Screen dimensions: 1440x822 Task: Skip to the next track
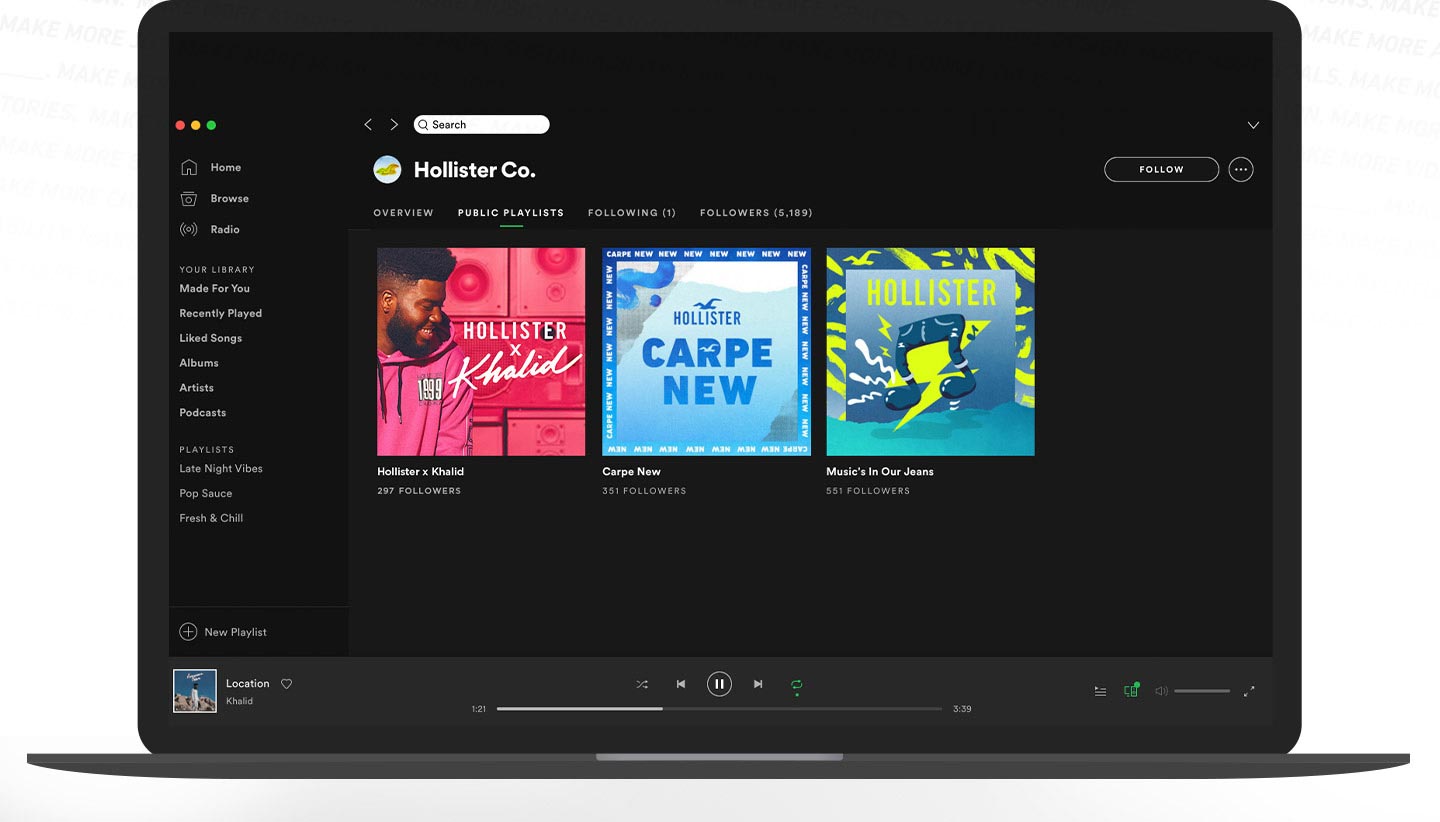coord(758,685)
